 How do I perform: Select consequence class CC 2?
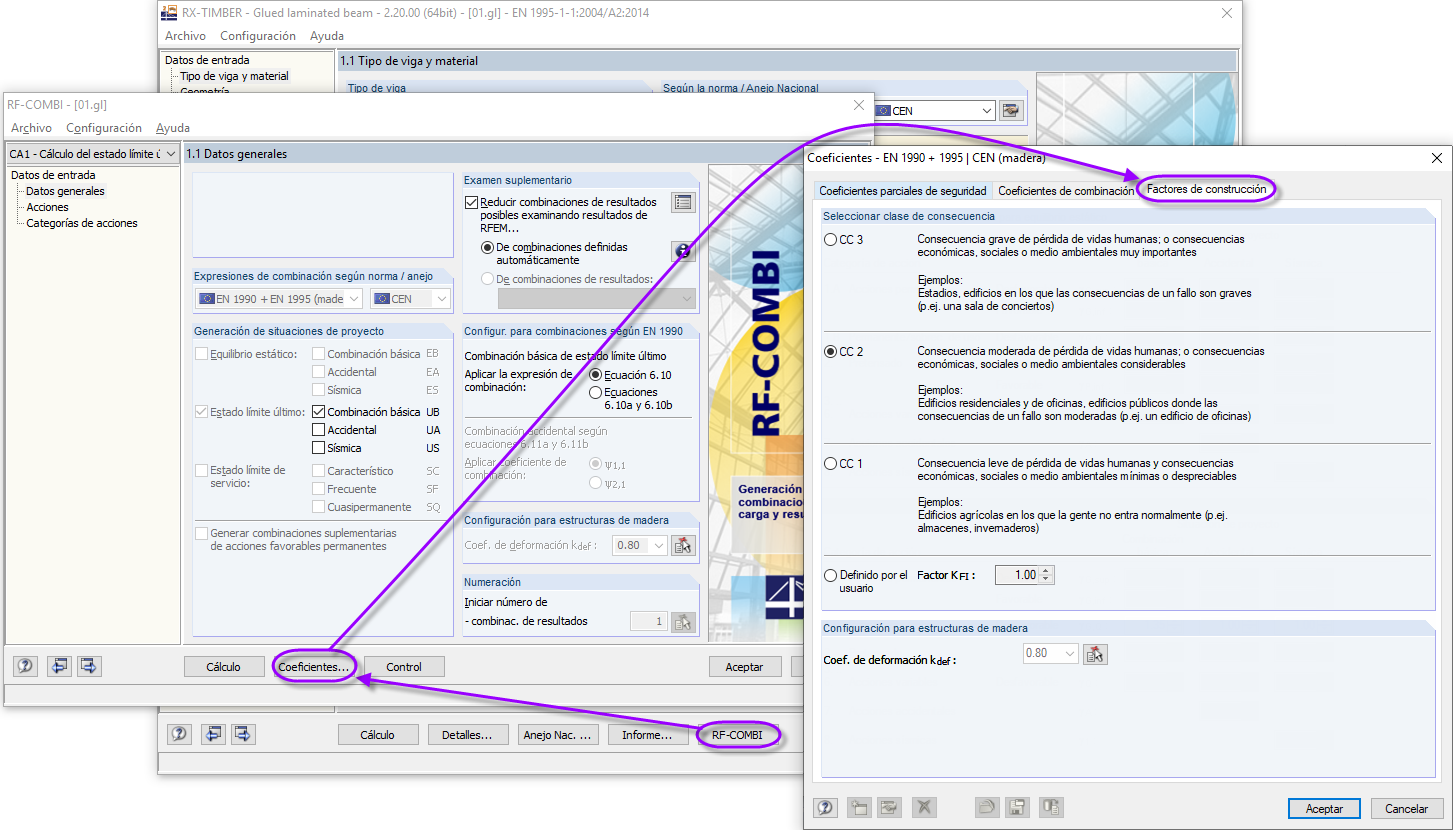(831, 352)
